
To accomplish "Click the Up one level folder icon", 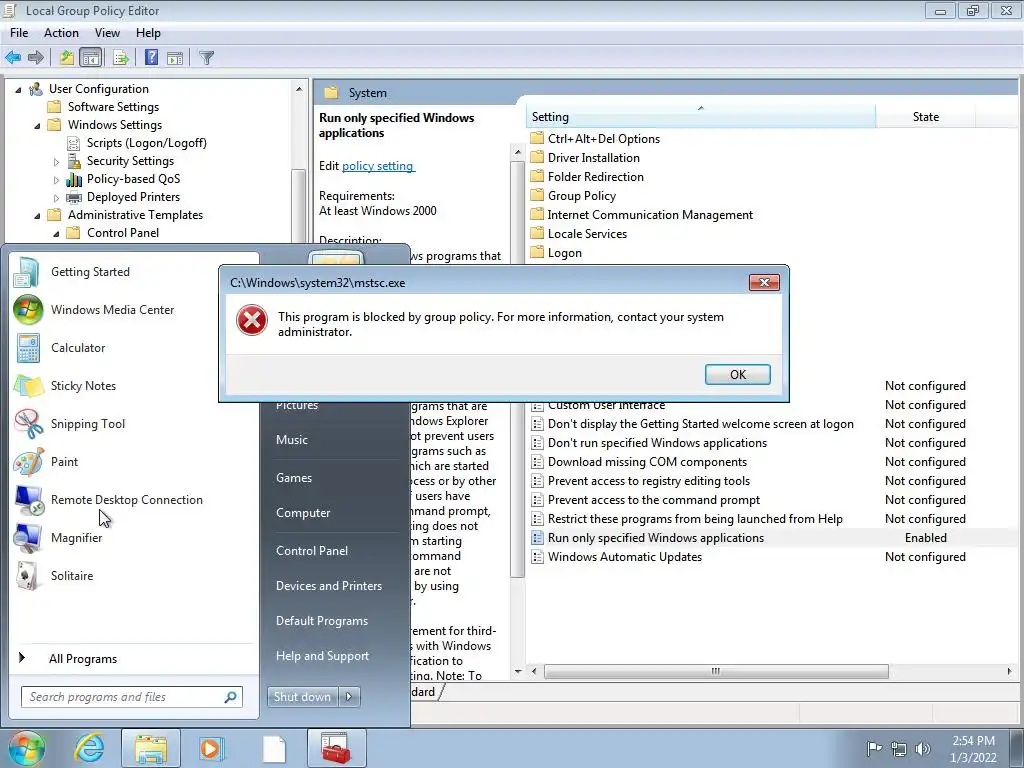I will point(67,57).
